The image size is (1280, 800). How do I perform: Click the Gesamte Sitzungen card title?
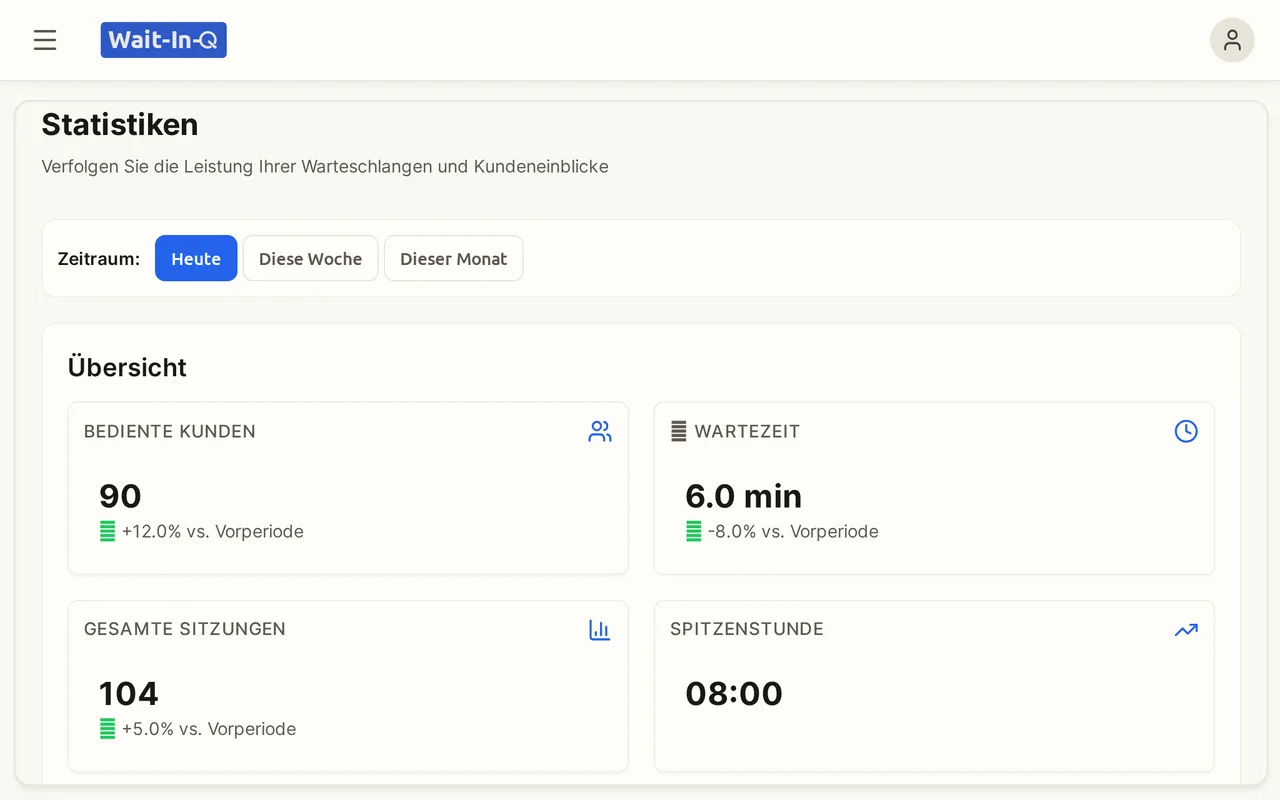[x=185, y=629]
